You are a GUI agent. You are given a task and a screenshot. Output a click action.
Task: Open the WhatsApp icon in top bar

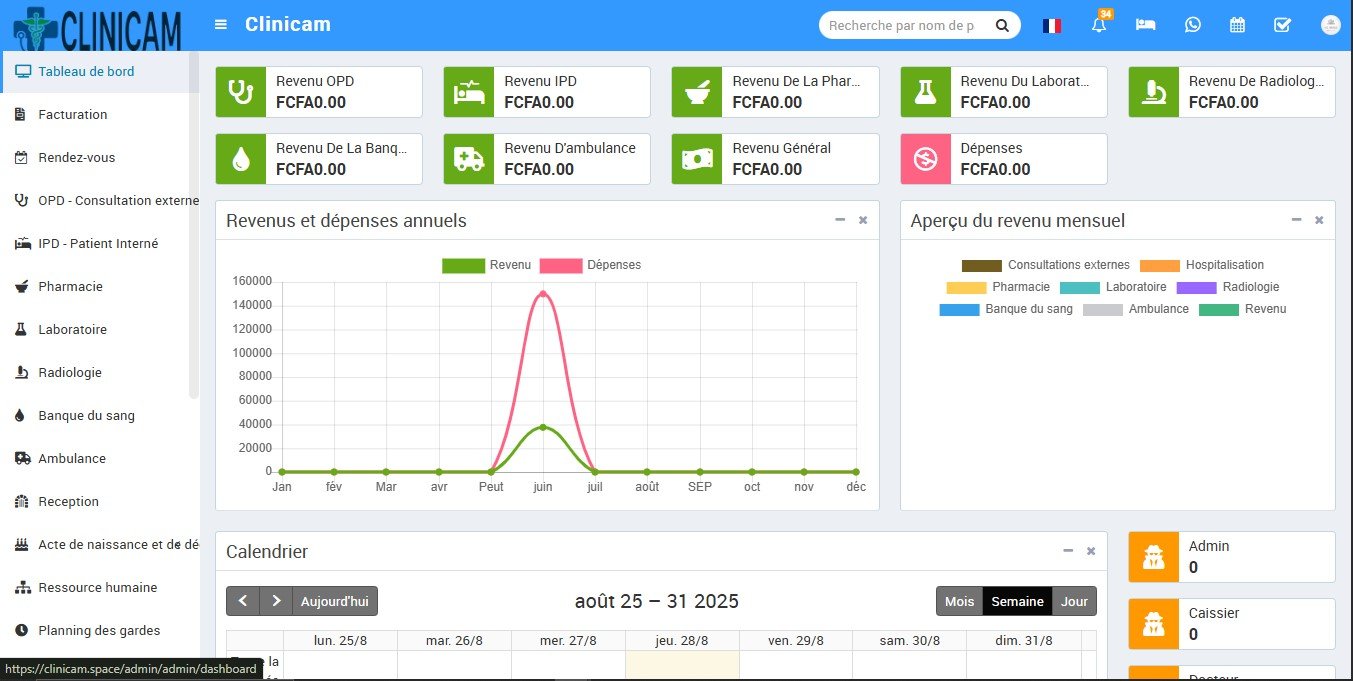(1192, 26)
